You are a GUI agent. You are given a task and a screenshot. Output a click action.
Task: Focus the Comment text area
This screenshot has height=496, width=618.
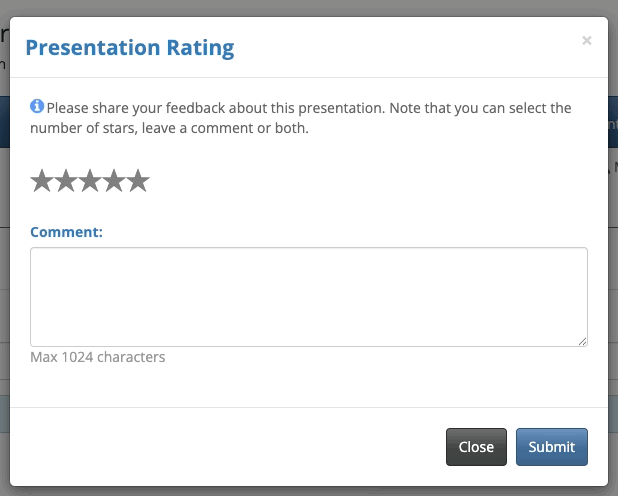[x=308, y=297]
